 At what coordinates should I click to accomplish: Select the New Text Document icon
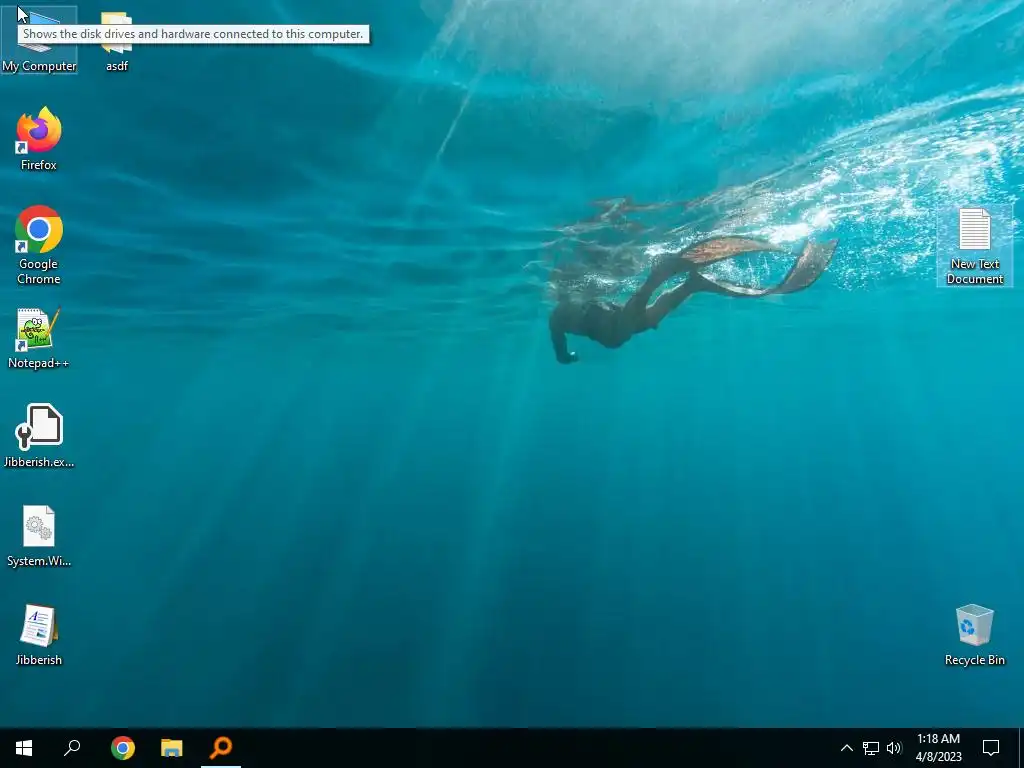tap(974, 246)
